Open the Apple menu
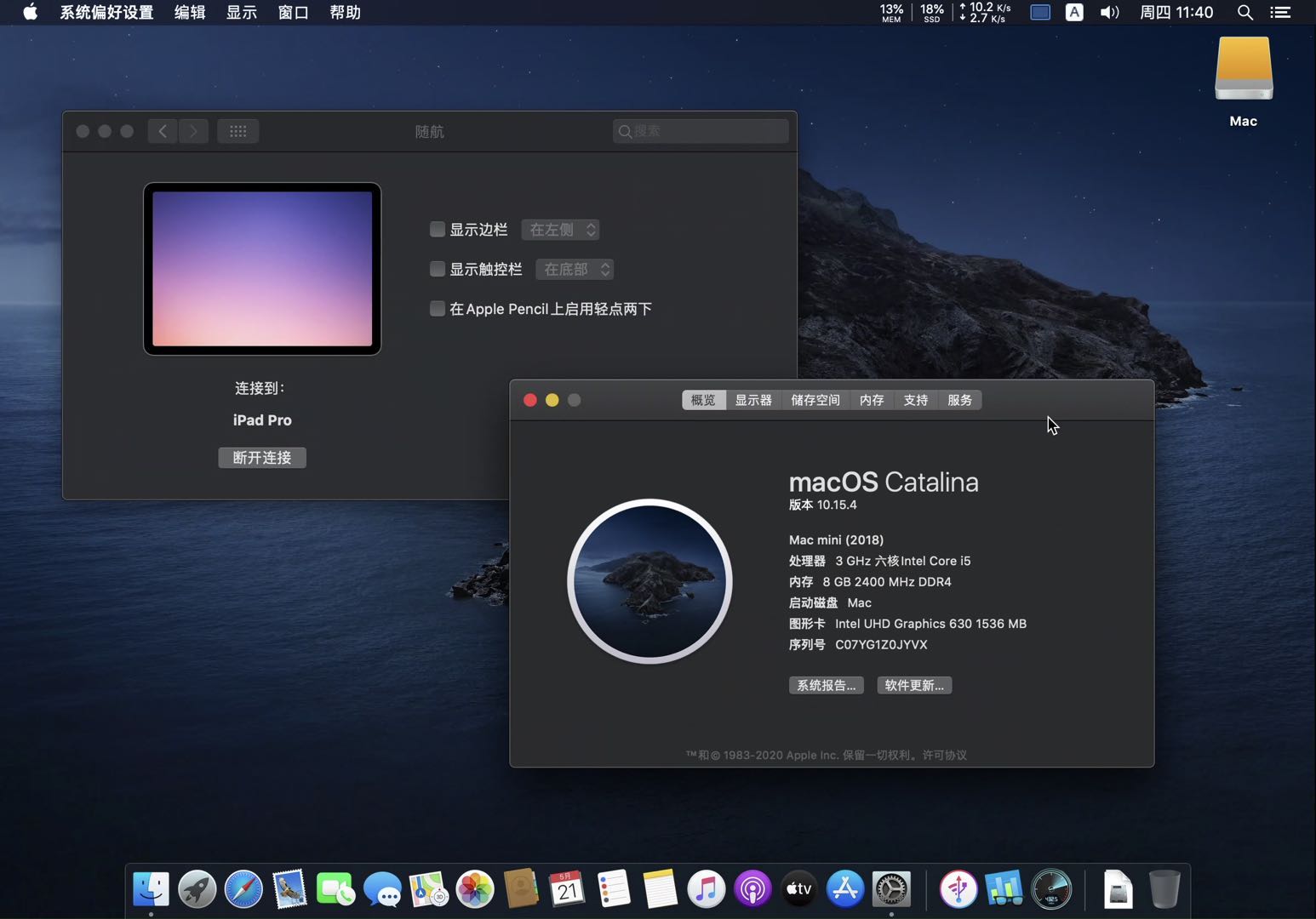Screen dimensions: 1316x919 (x=30, y=12)
